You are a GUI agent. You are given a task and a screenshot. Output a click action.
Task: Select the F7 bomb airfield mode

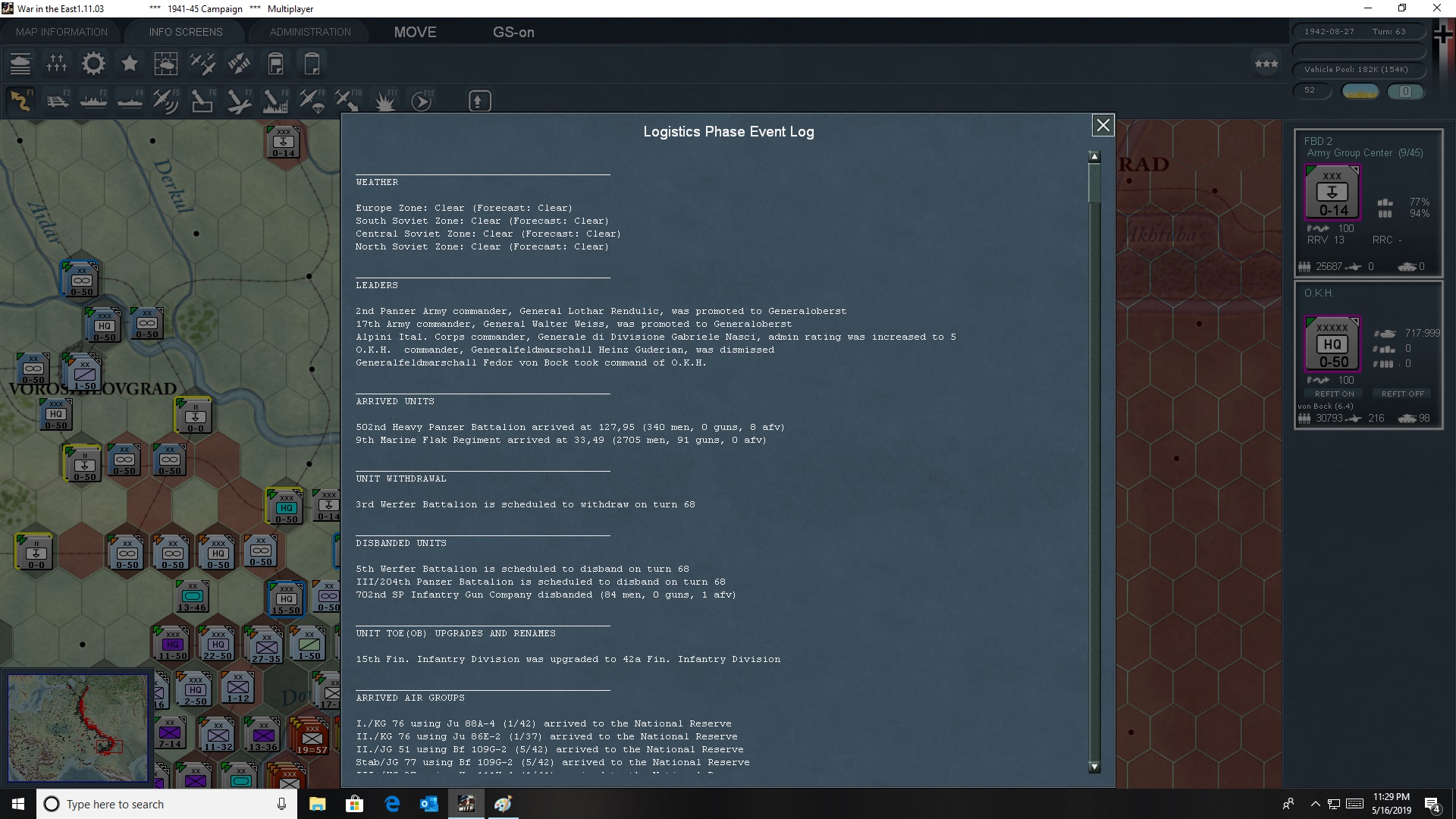tap(239, 101)
